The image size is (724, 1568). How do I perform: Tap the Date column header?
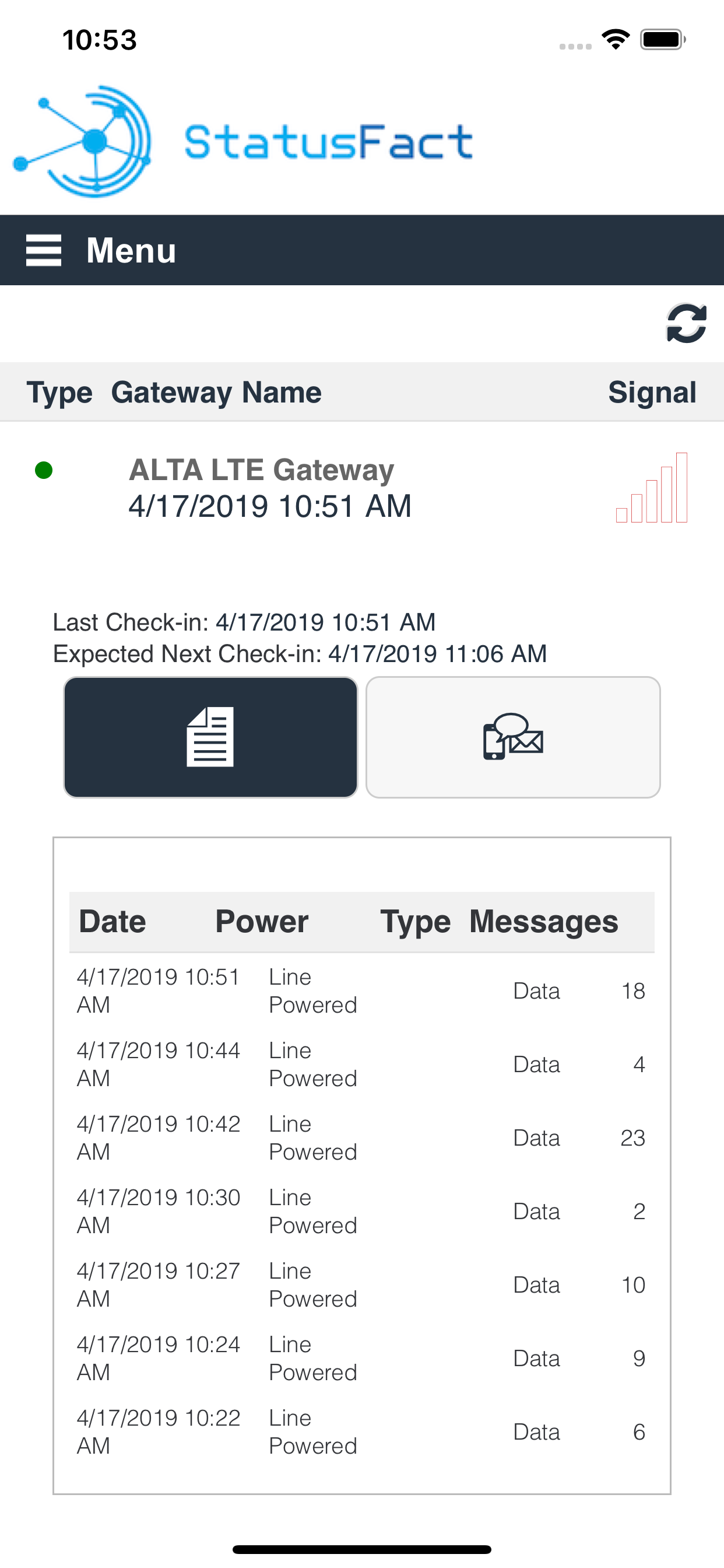(113, 922)
